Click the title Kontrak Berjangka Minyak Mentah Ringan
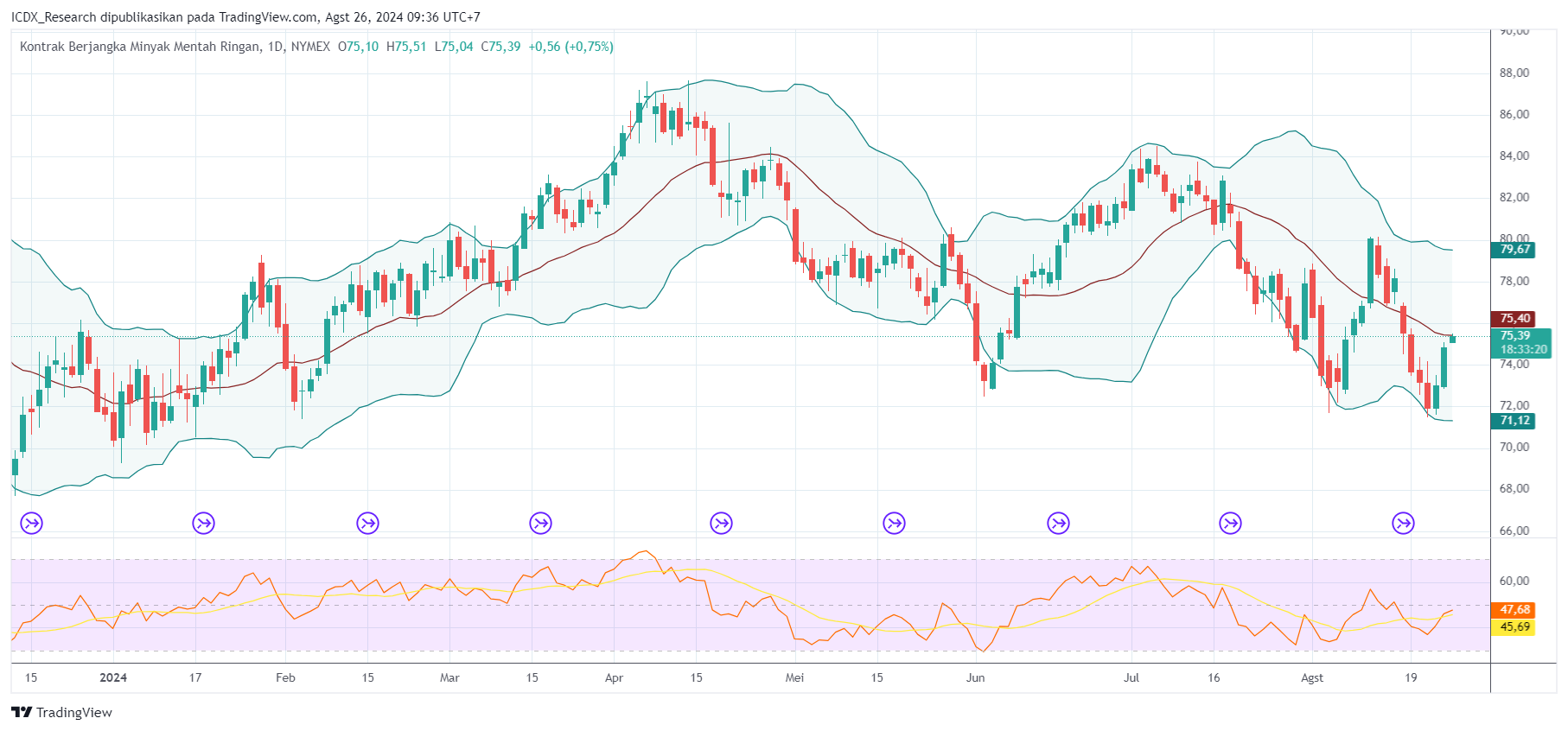The width and height of the screenshot is (1568, 731). pos(139,47)
